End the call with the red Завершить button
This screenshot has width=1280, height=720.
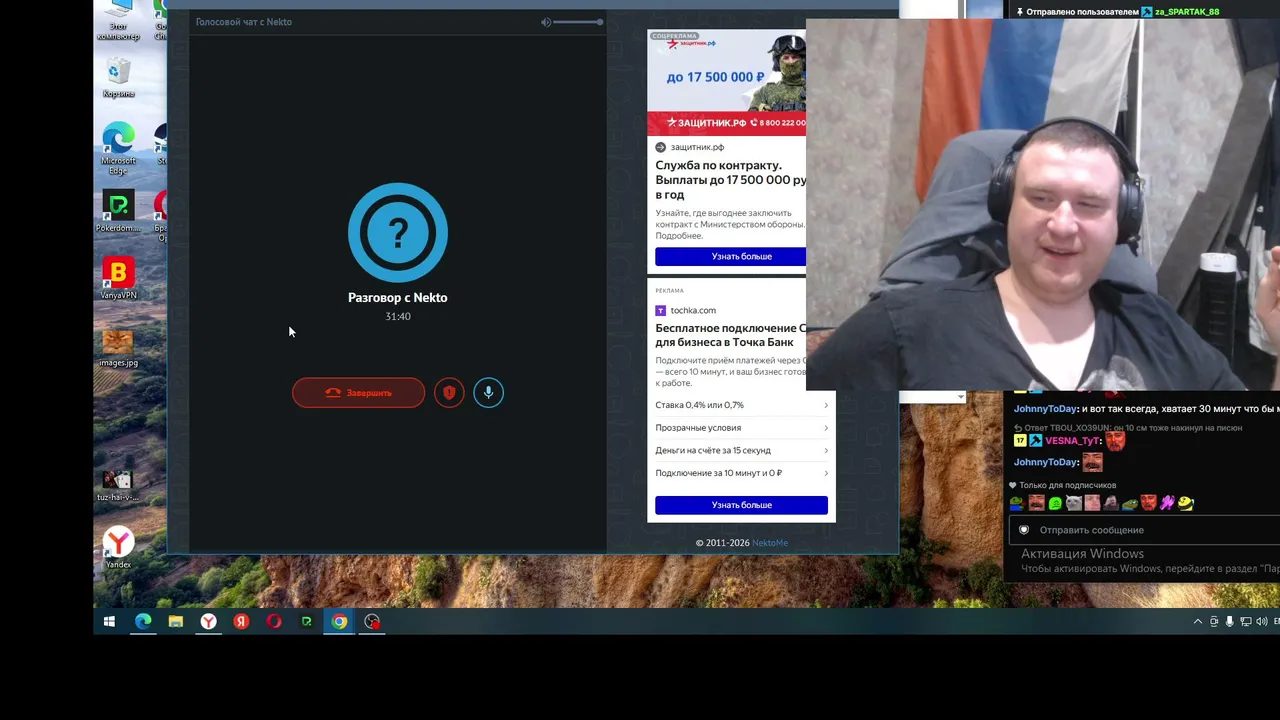[x=358, y=393]
